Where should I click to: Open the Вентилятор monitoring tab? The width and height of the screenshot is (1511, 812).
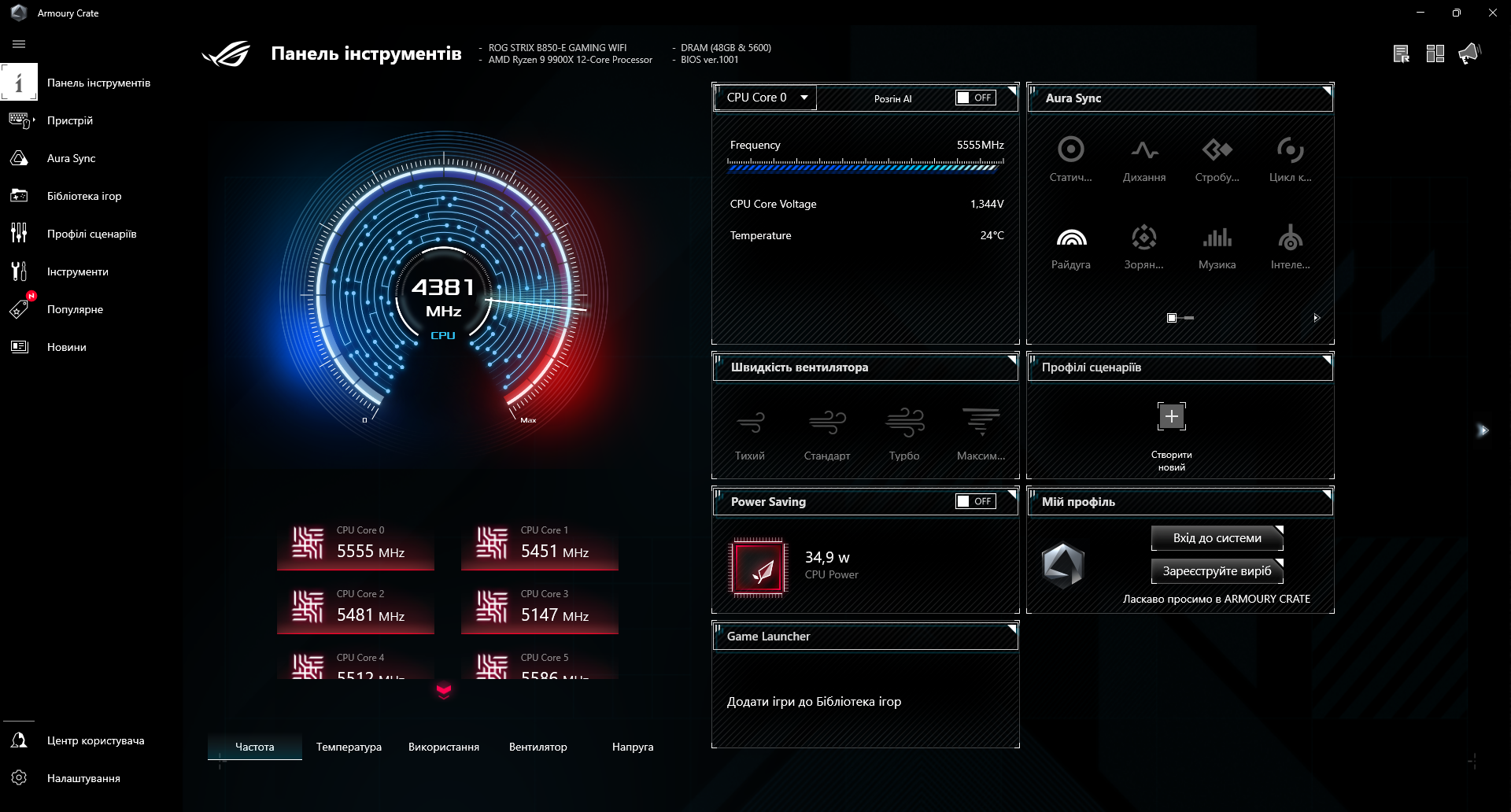pyautogui.click(x=538, y=747)
